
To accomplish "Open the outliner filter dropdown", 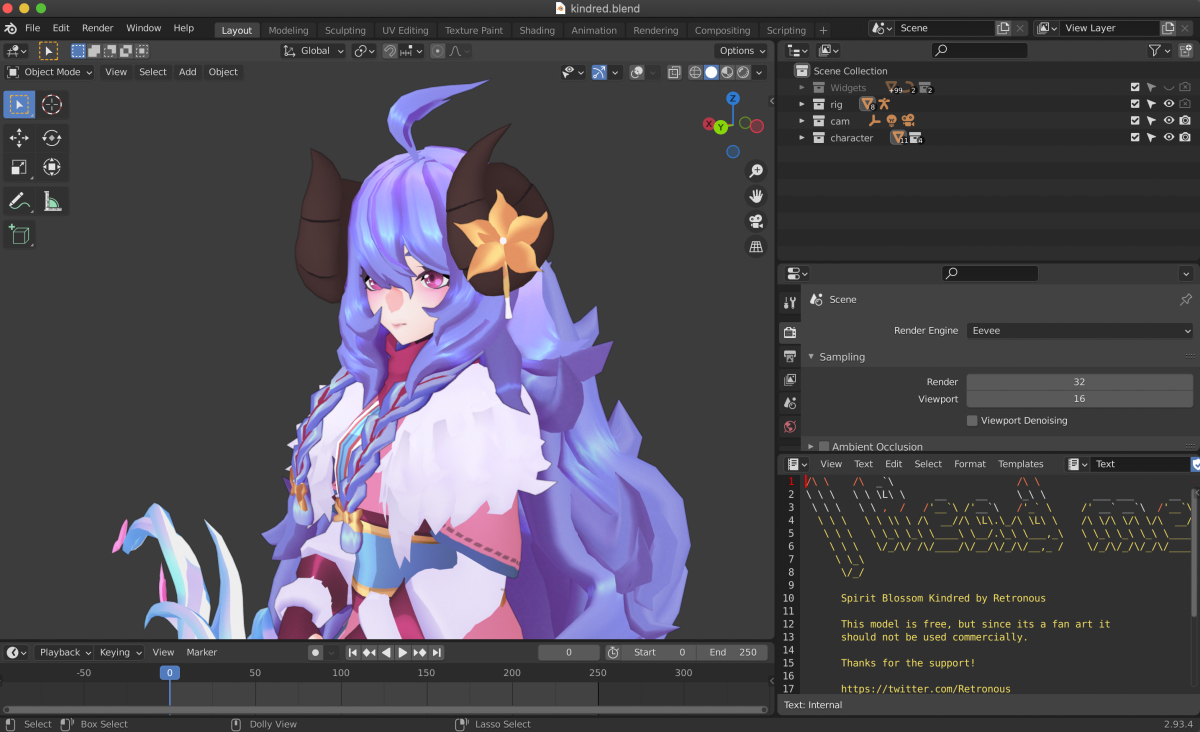I will click(1159, 50).
